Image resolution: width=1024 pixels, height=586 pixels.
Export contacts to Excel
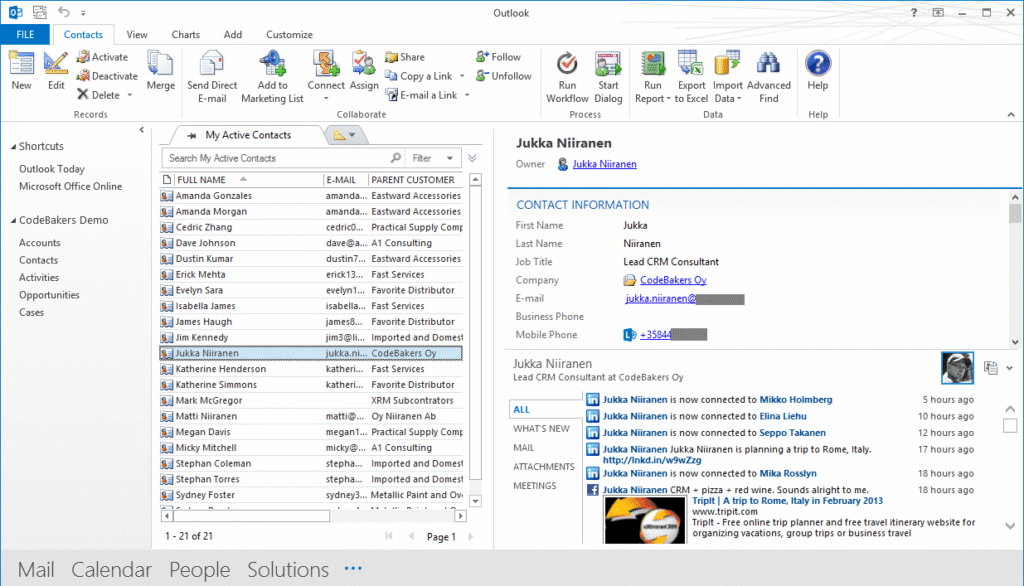point(691,77)
